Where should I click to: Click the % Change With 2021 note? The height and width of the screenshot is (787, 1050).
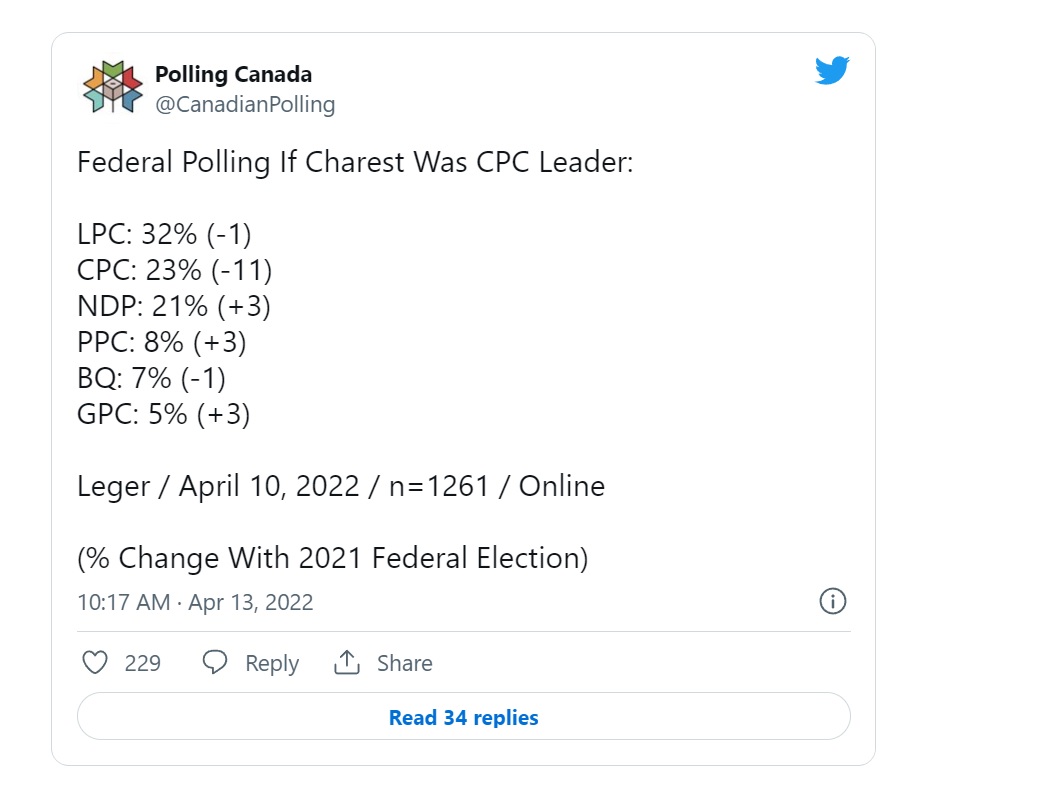333,559
